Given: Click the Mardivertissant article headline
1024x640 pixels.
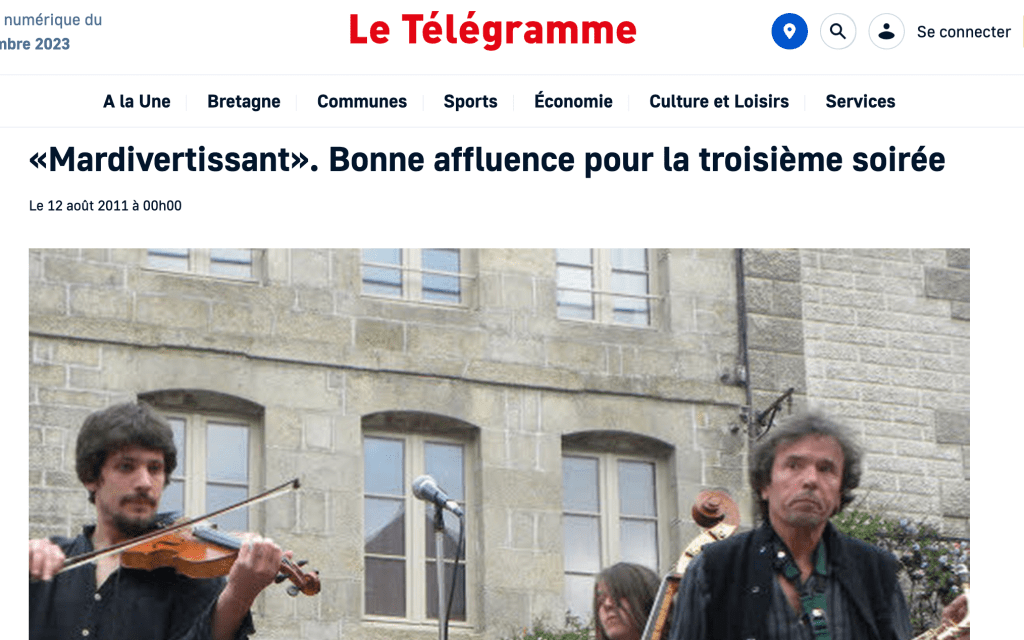Looking at the screenshot, I should [487, 160].
